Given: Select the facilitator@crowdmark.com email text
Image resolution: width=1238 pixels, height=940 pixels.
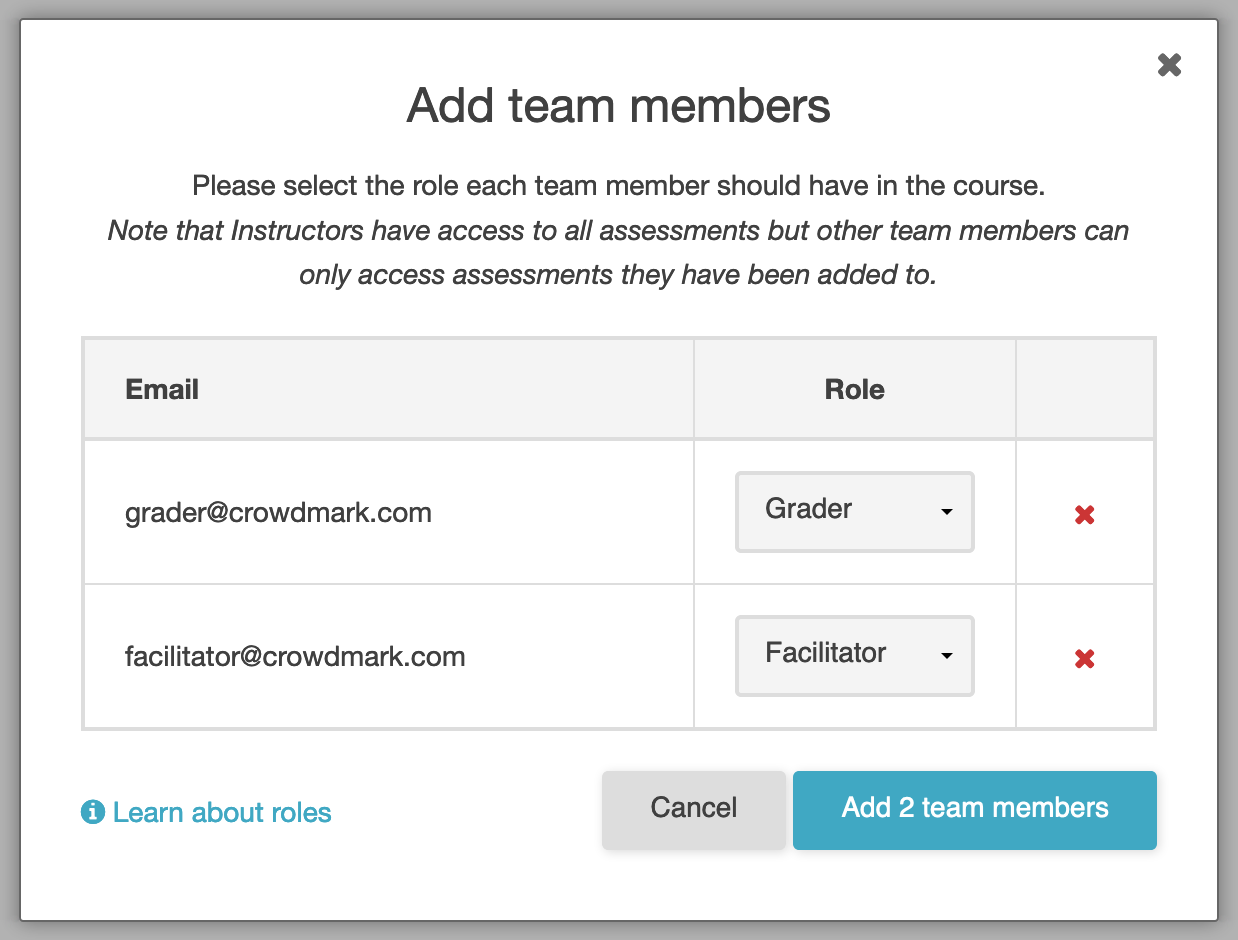Looking at the screenshot, I should (295, 657).
